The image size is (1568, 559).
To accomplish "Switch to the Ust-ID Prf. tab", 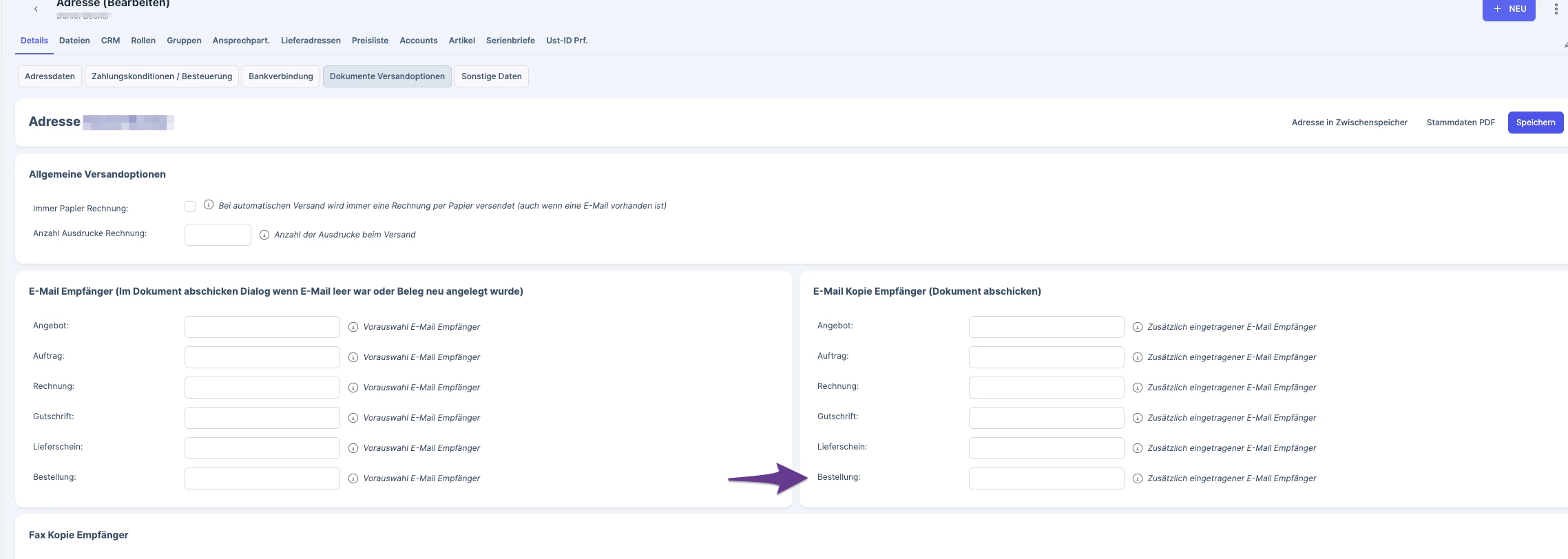I will point(567,41).
